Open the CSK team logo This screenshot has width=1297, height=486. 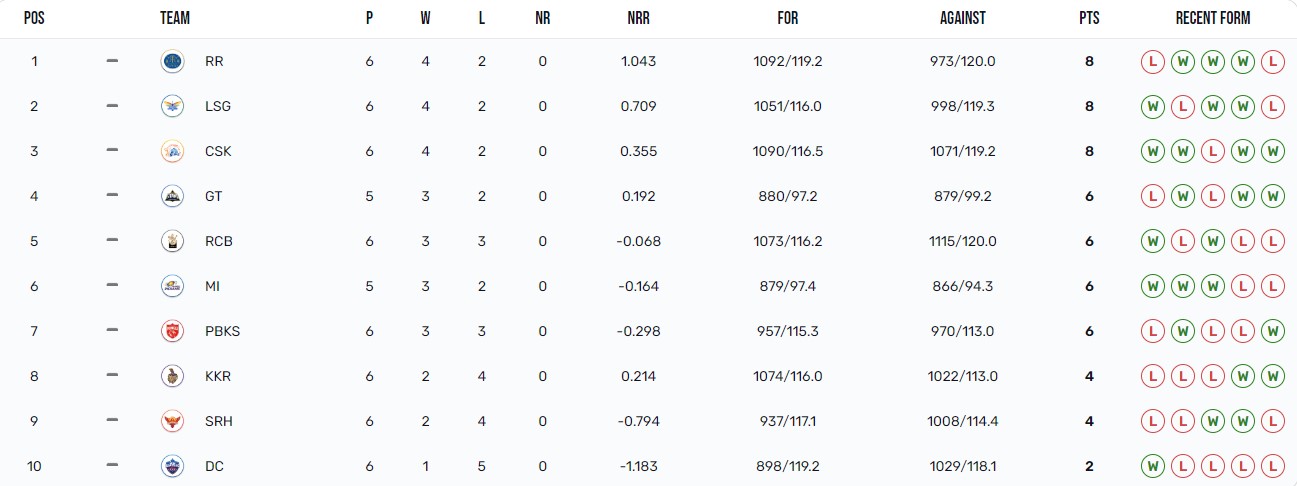(172, 151)
